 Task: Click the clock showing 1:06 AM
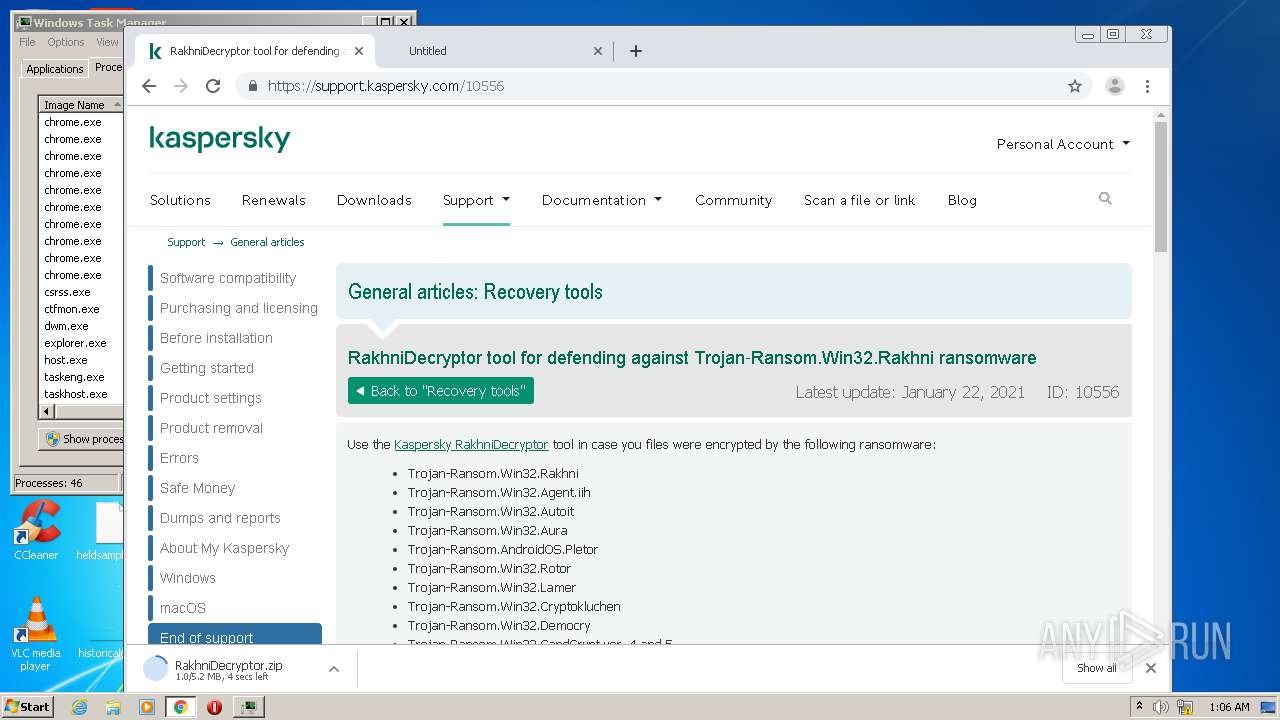click(x=1230, y=707)
